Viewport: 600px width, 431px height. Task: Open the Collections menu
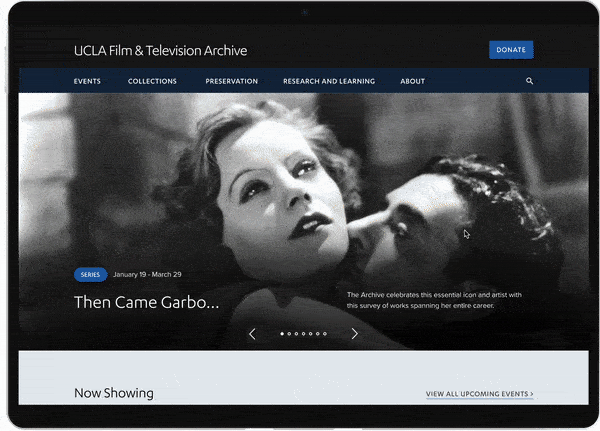click(x=152, y=81)
